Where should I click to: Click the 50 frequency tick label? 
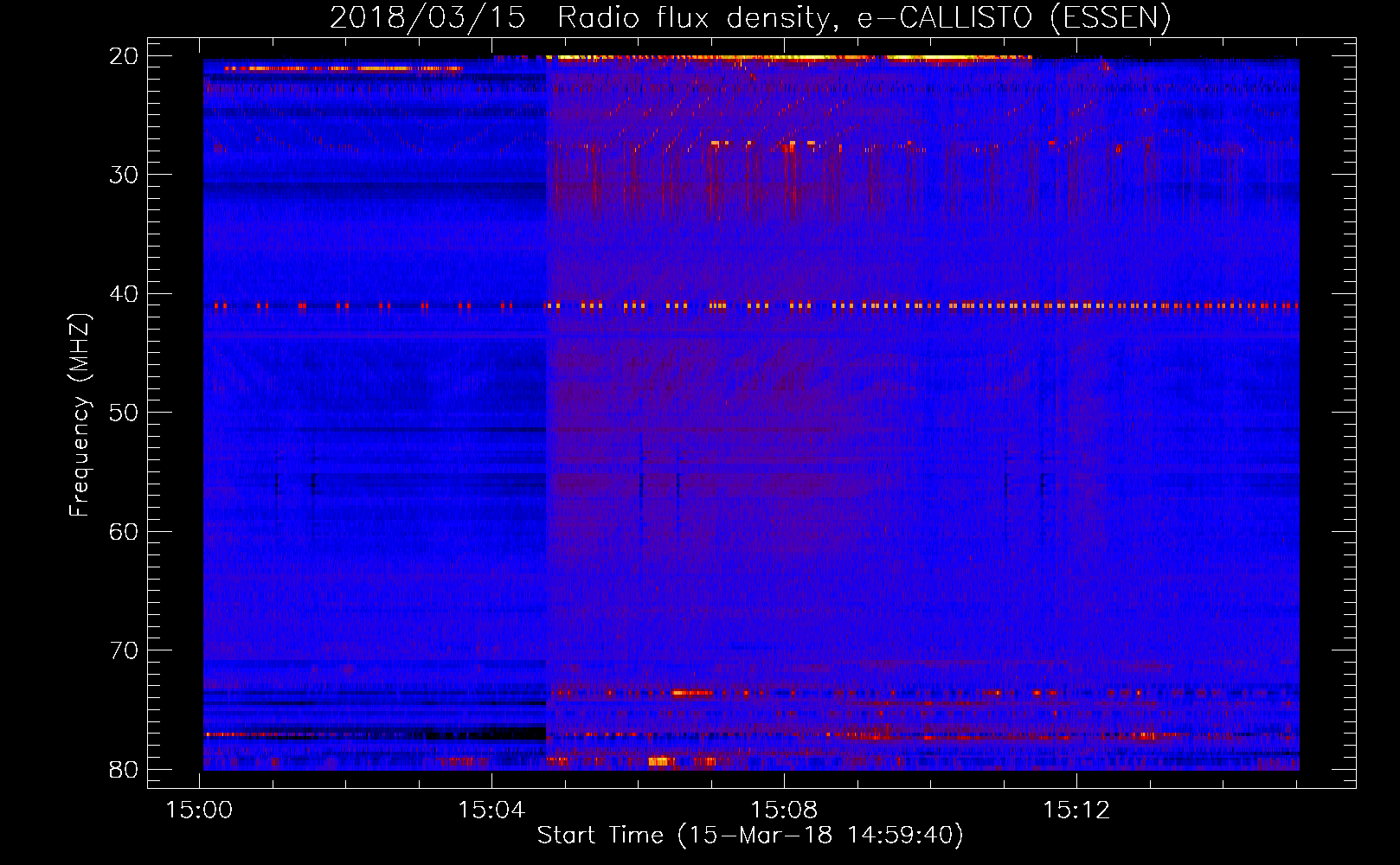(x=125, y=413)
